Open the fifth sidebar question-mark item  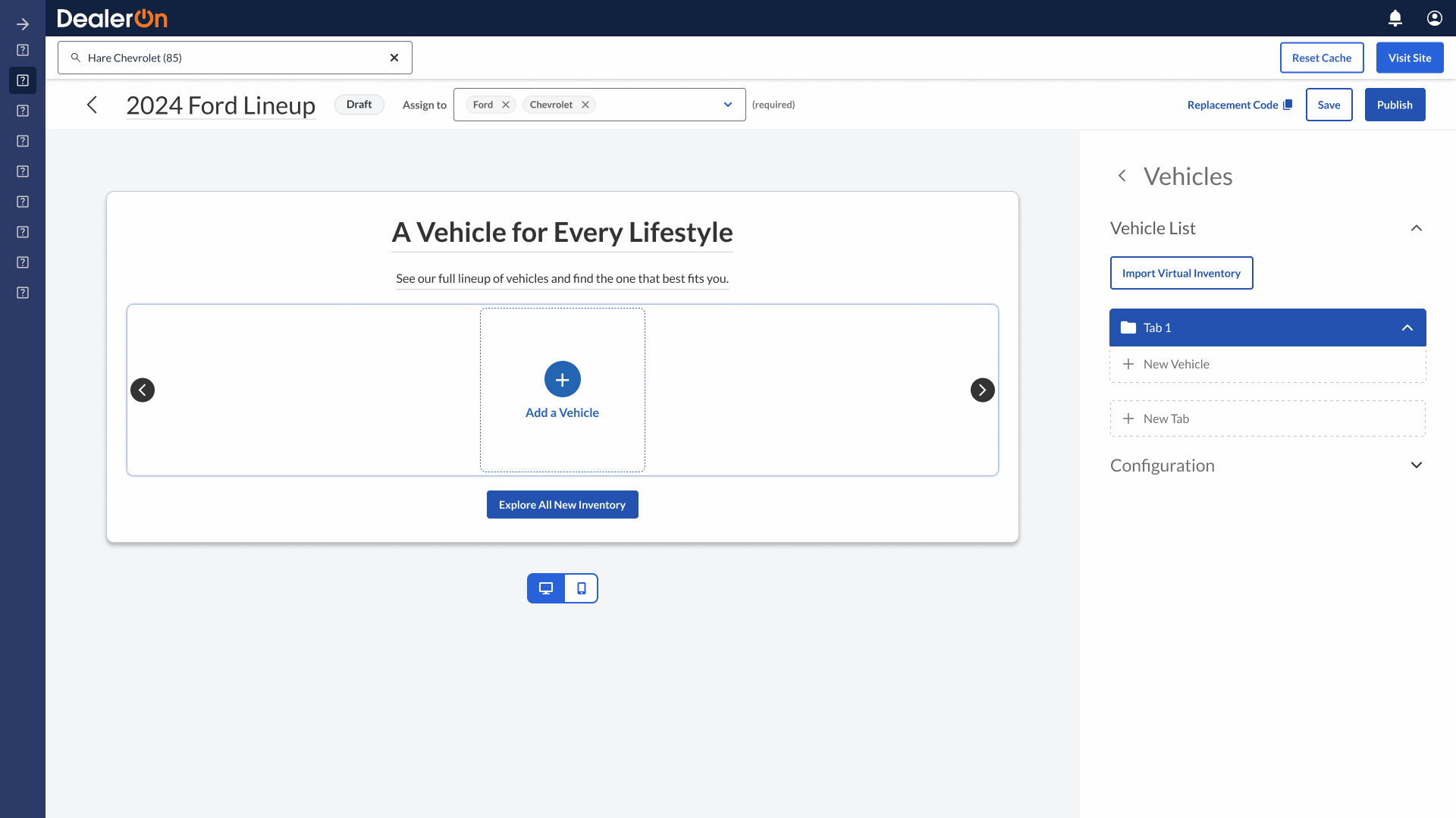point(23,171)
